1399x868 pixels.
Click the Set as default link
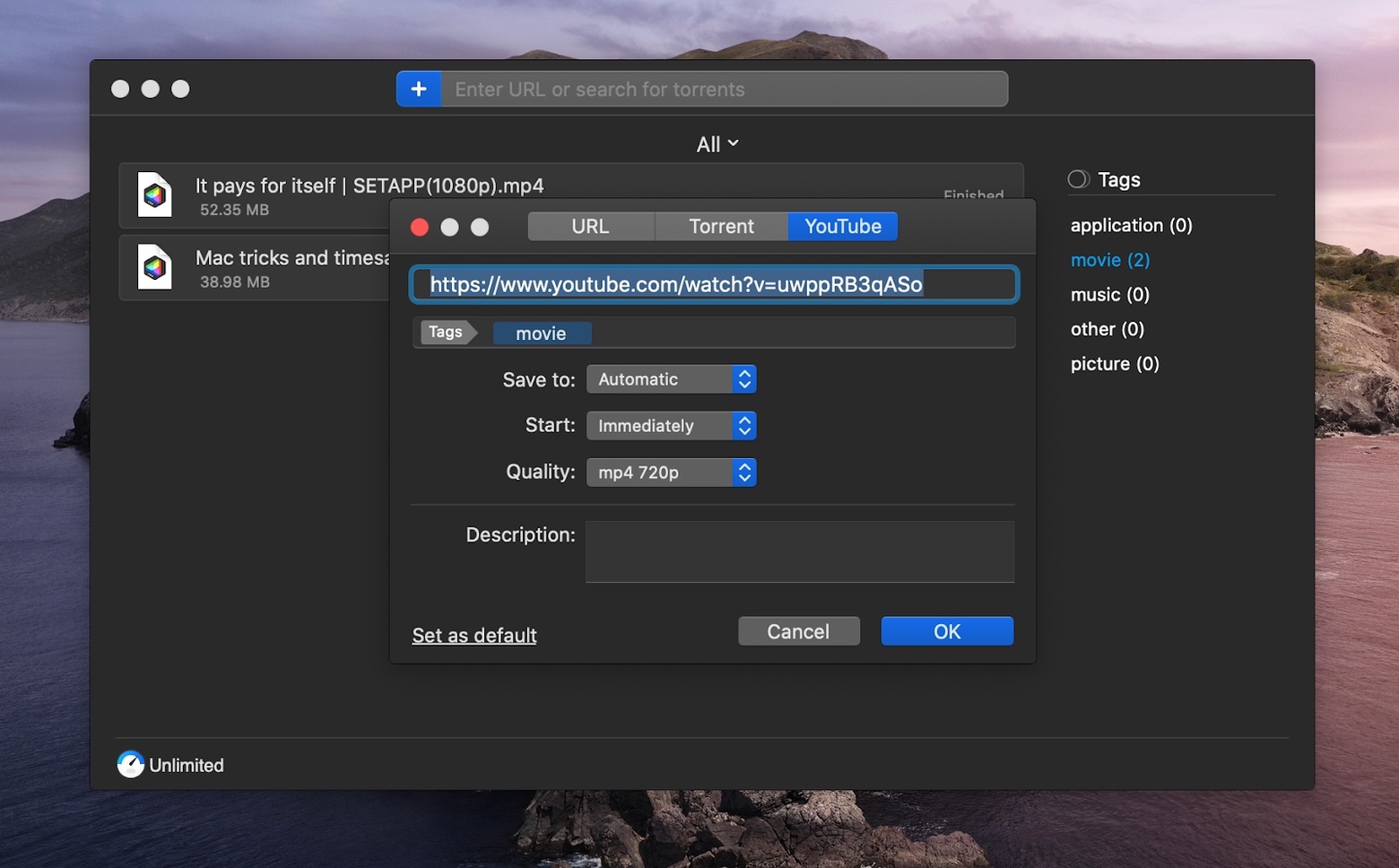pyautogui.click(x=474, y=635)
